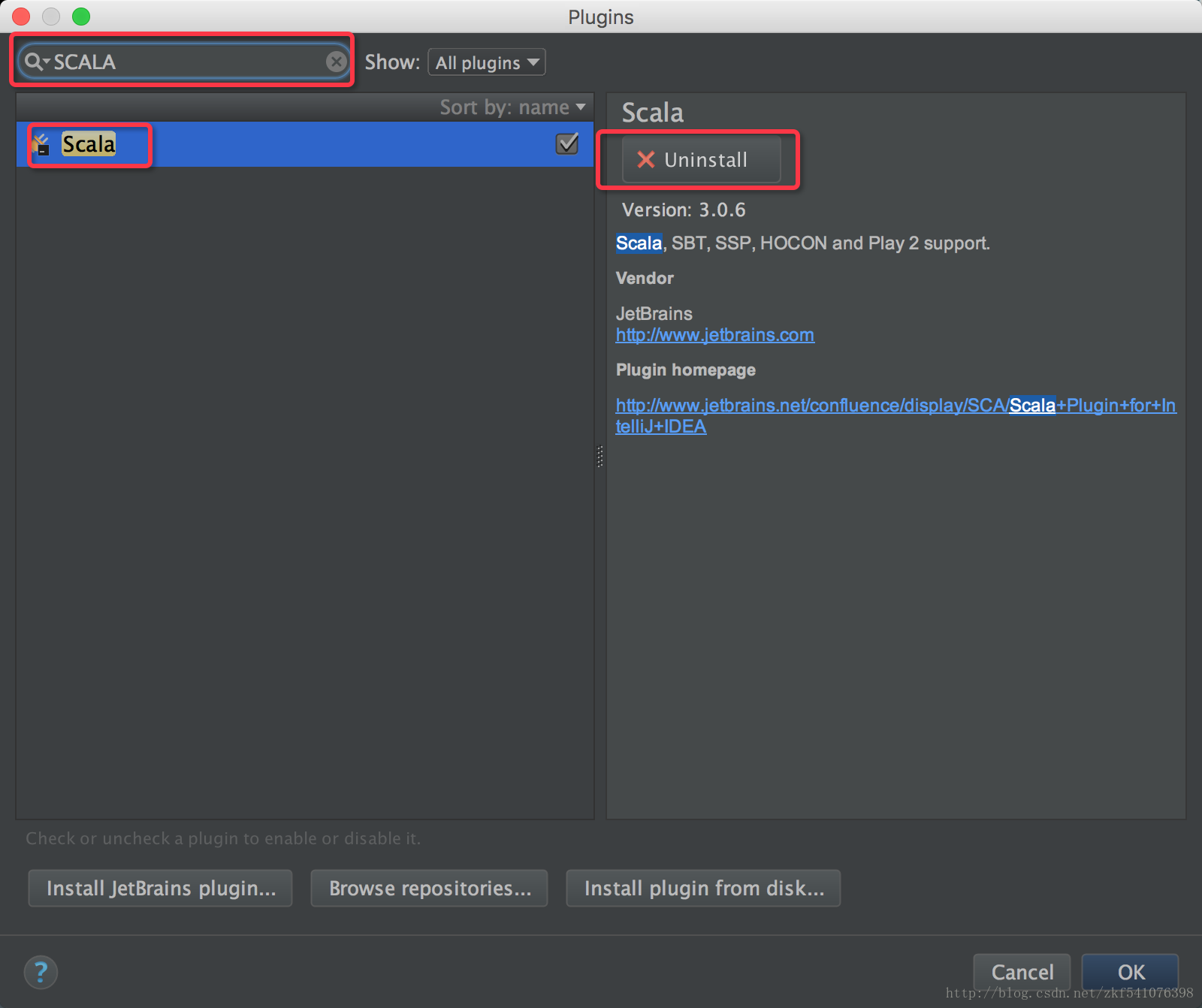
Task: Click the Cancel button
Action: (x=1022, y=972)
